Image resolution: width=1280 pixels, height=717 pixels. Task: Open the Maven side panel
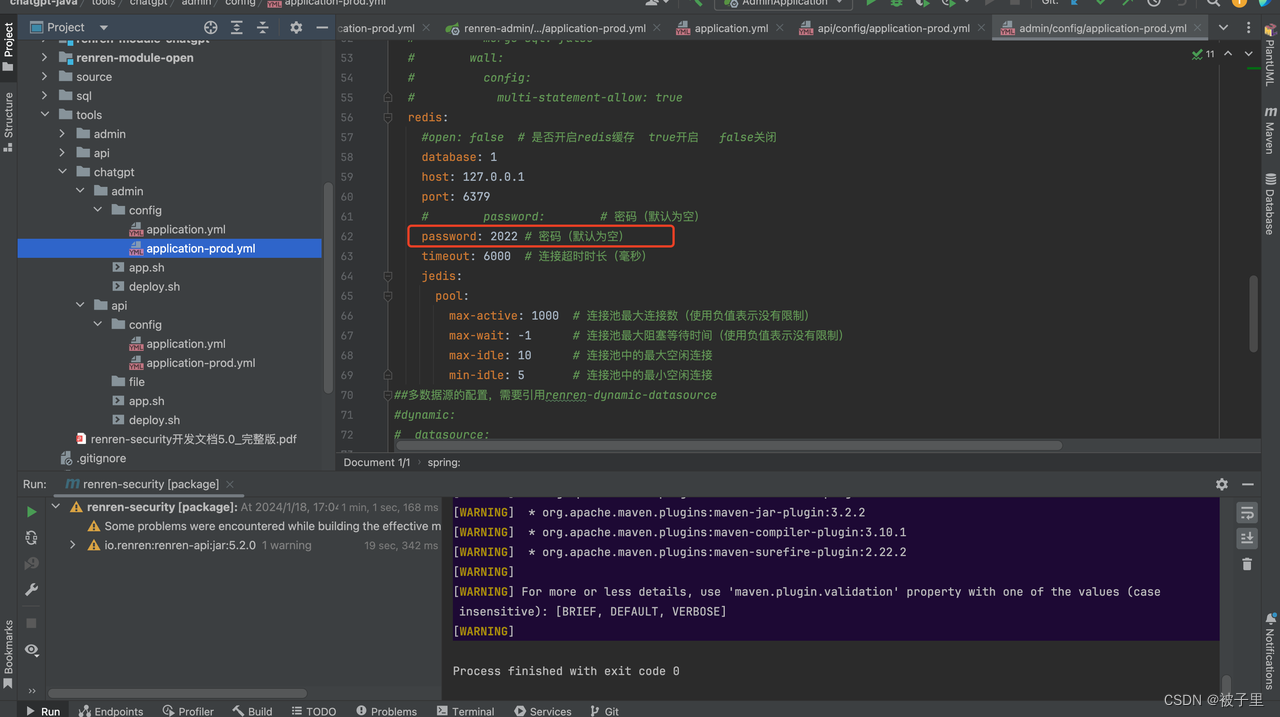(1270, 130)
